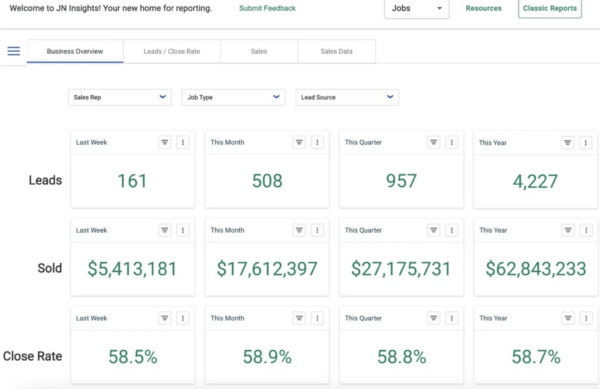This screenshot has height=389, width=600.
Task: Select the 161 leads value
Action: (132, 181)
